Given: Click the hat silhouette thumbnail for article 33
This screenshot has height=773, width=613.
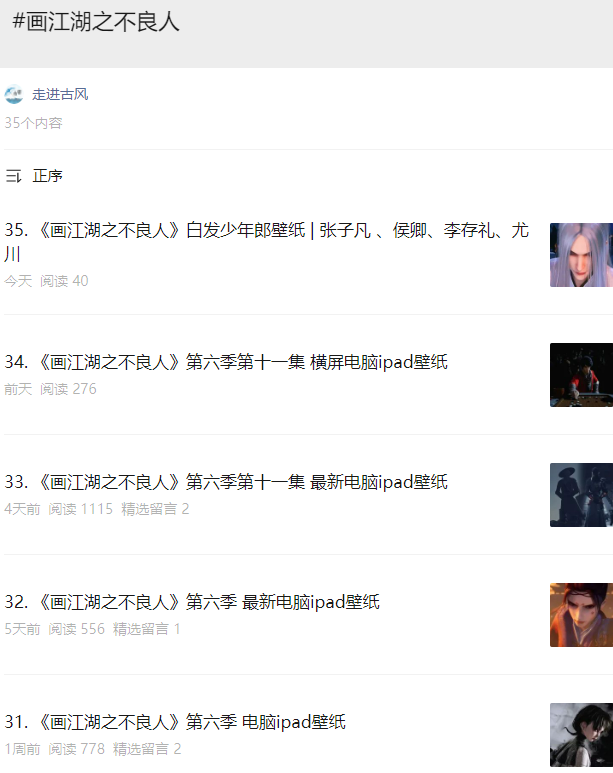Looking at the screenshot, I should 581,495.
